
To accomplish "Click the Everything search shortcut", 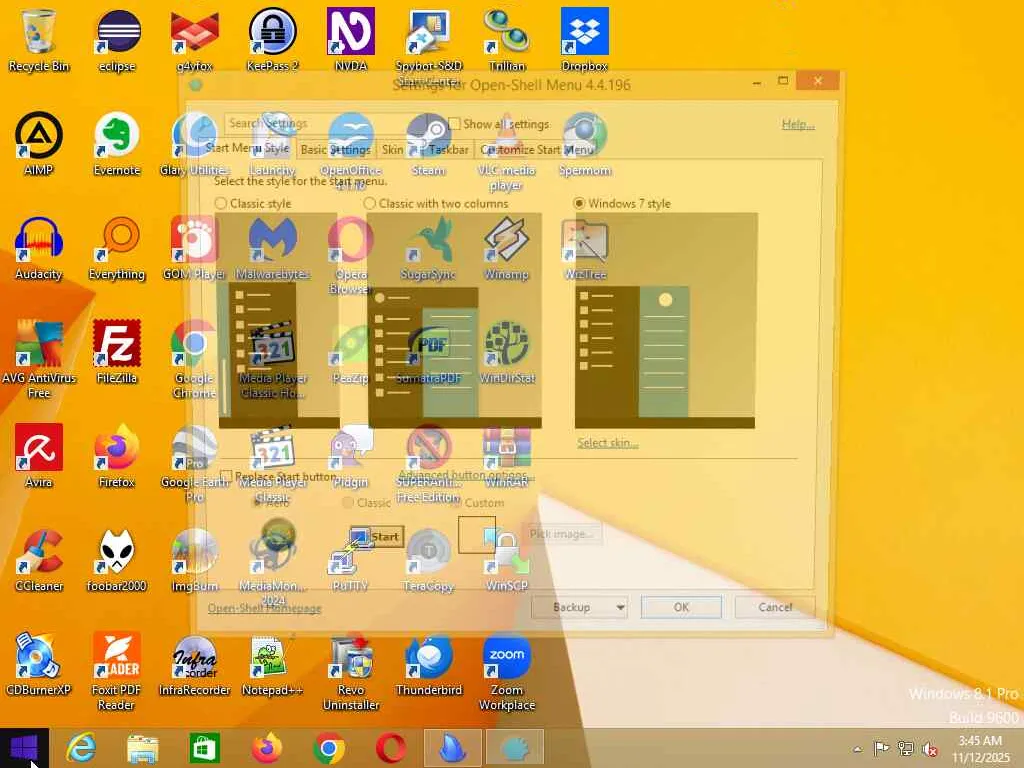I will pyautogui.click(x=117, y=249).
